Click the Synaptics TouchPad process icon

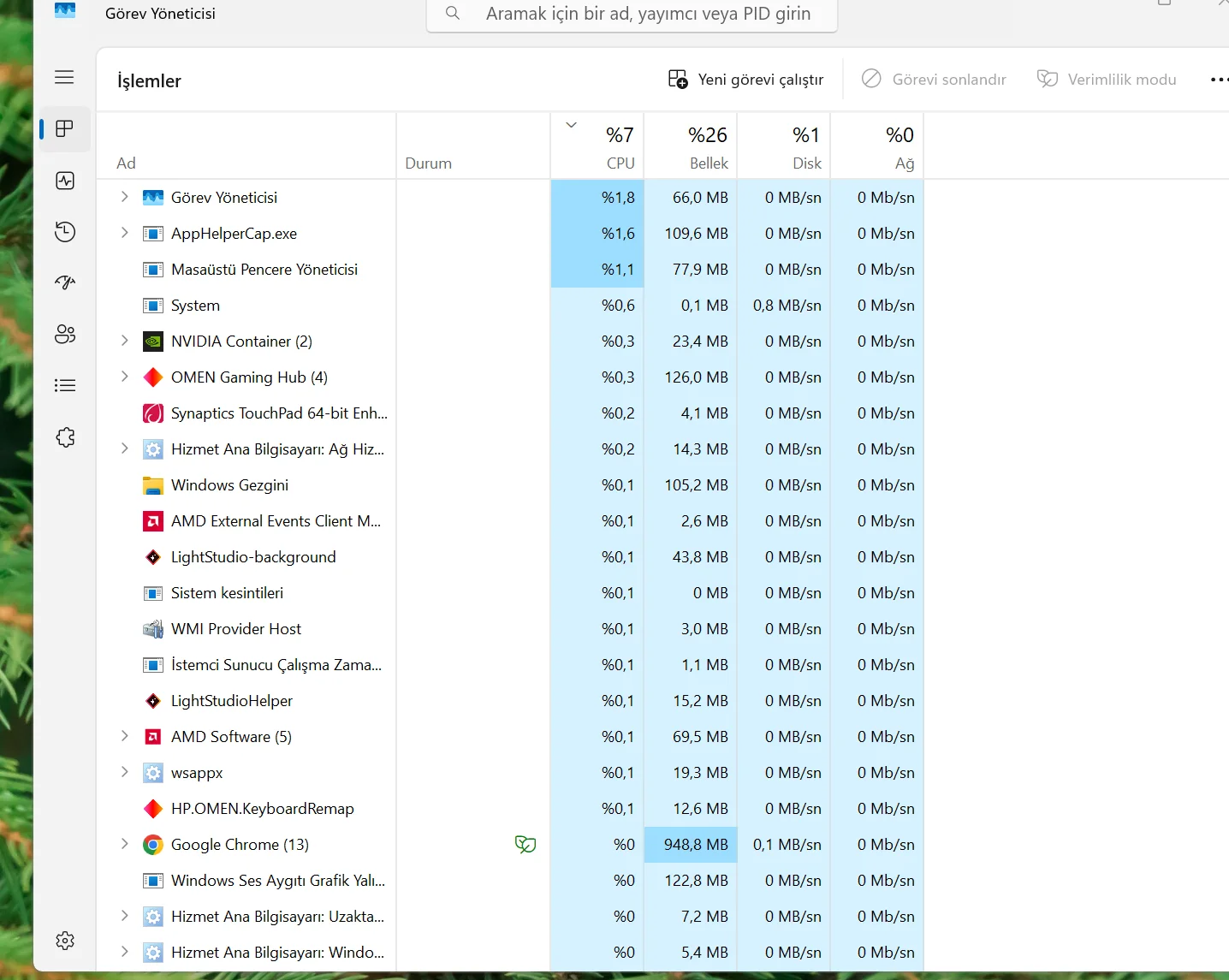153,413
